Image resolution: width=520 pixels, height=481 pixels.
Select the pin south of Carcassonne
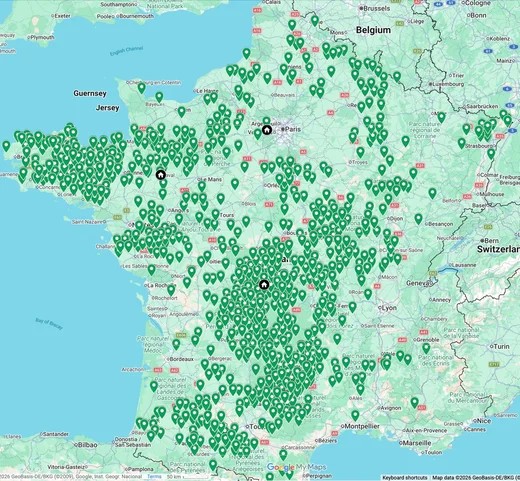[283, 455]
